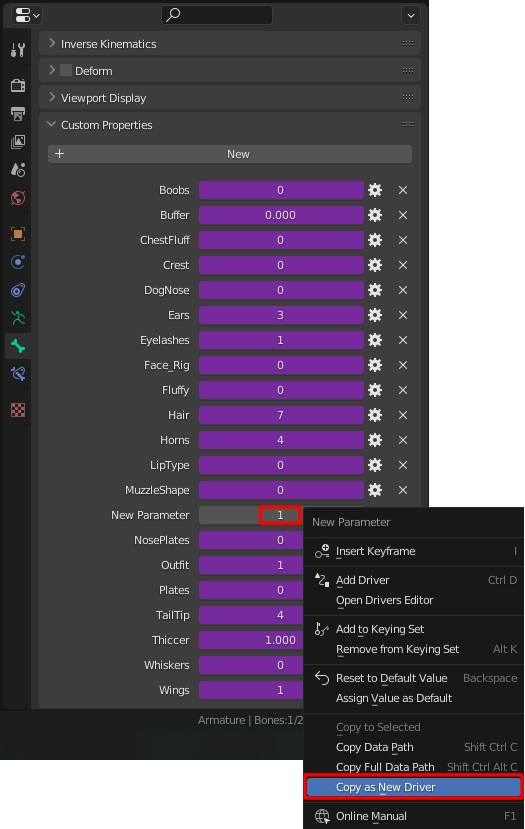This screenshot has width=525, height=829.
Task: Select Add to Keying Set
Action: click(x=413, y=629)
